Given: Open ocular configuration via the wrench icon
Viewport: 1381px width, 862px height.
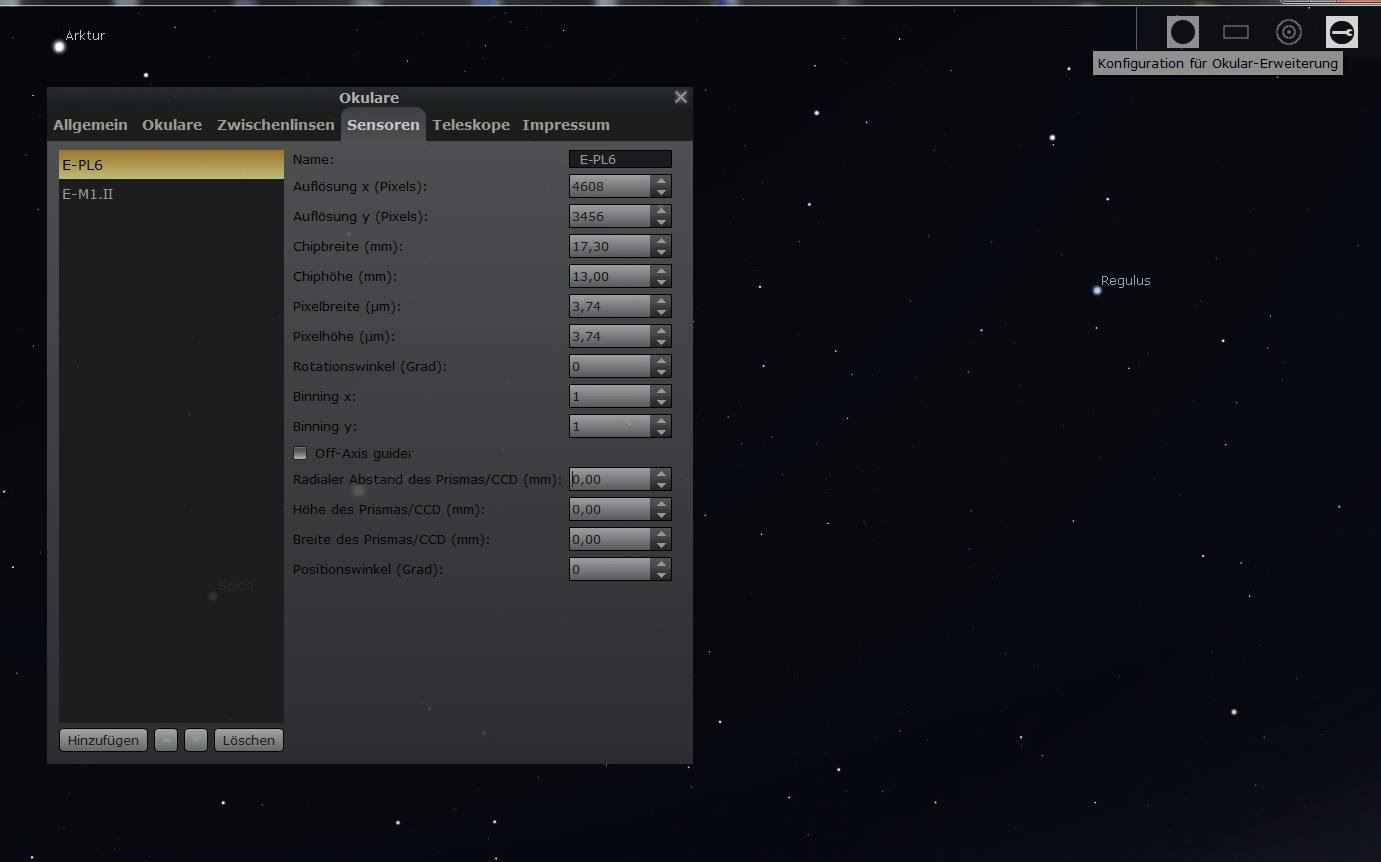Looking at the screenshot, I should (x=1342, y=32).
